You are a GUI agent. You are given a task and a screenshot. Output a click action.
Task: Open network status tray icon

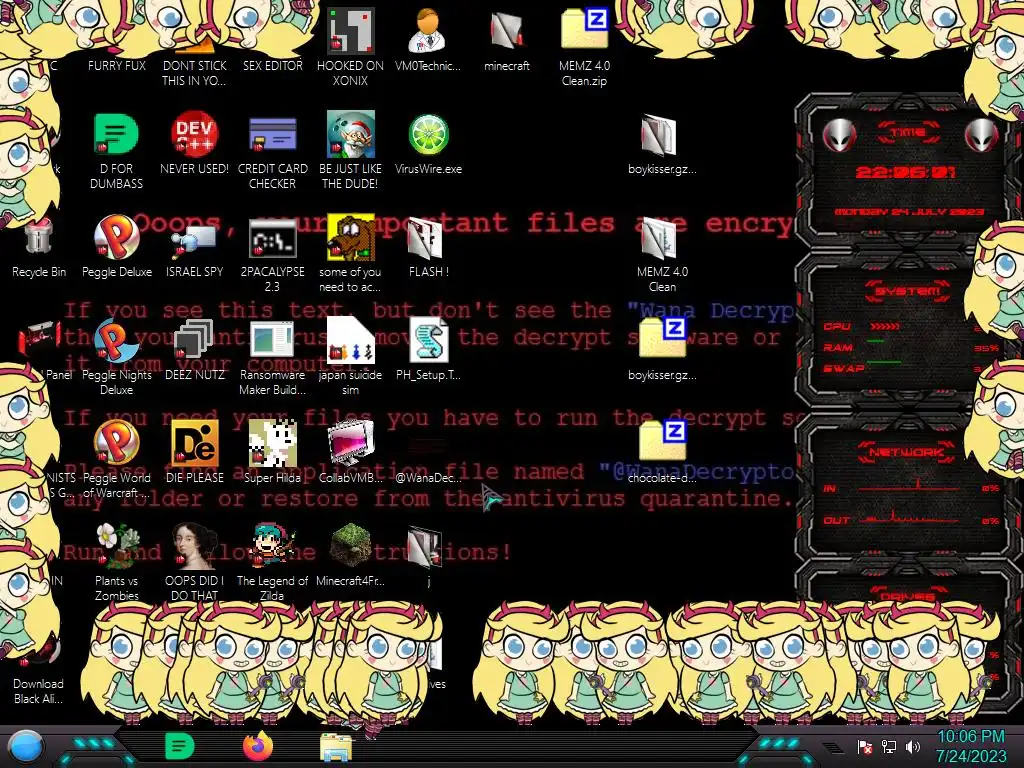(889, 746)
